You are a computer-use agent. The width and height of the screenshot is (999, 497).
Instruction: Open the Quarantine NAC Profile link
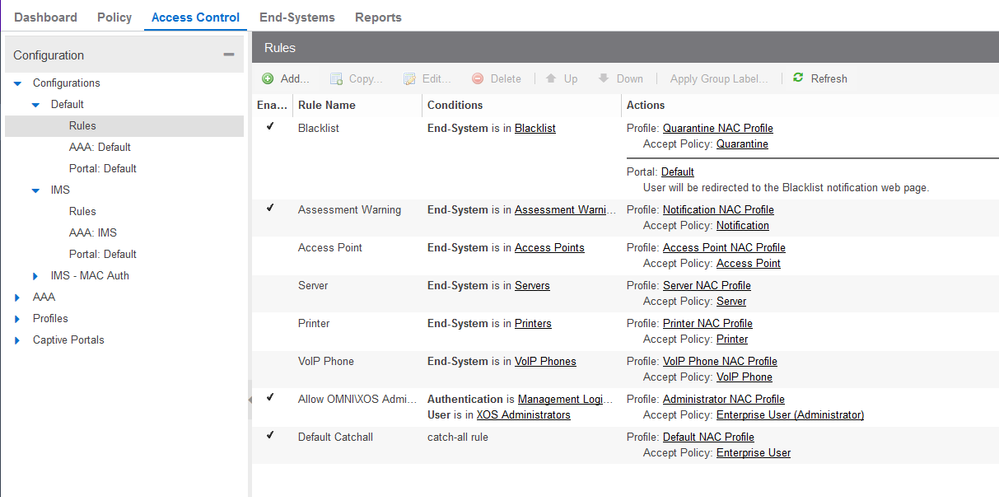(x=717, y=128)
